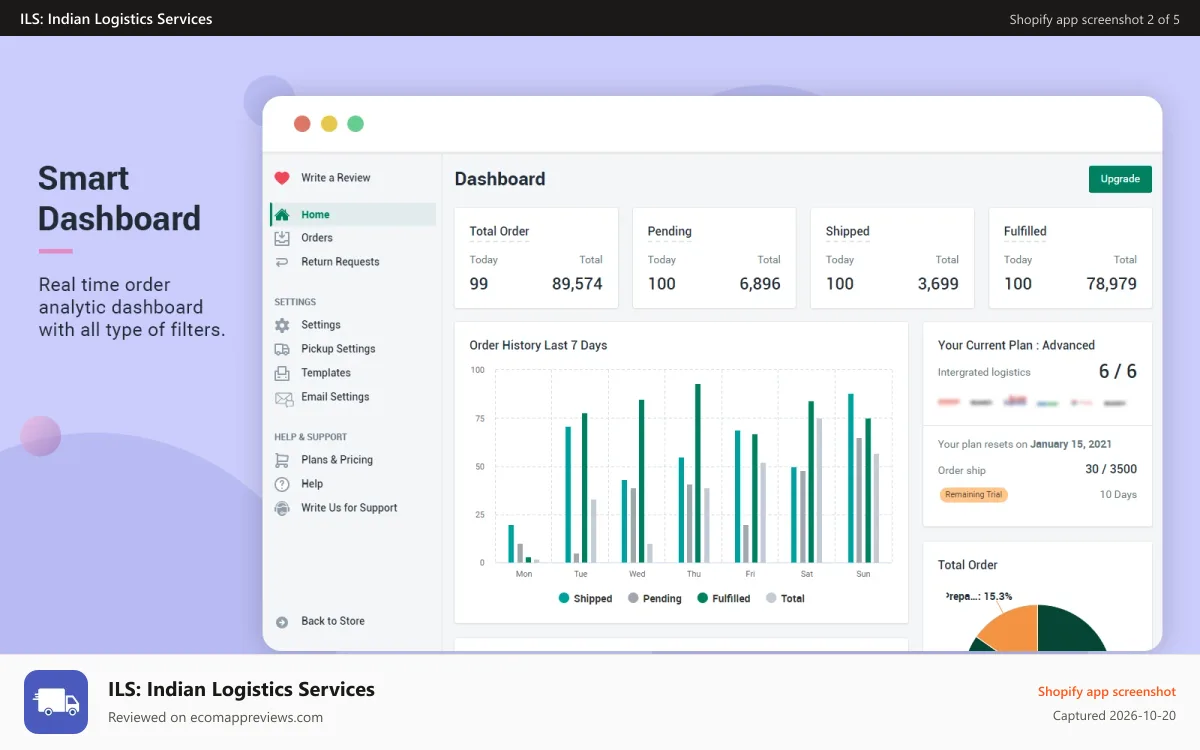This screenshot has height=750, width=1200.
Task: Click the Plans & Pricing cart icon
Action: 282,460
